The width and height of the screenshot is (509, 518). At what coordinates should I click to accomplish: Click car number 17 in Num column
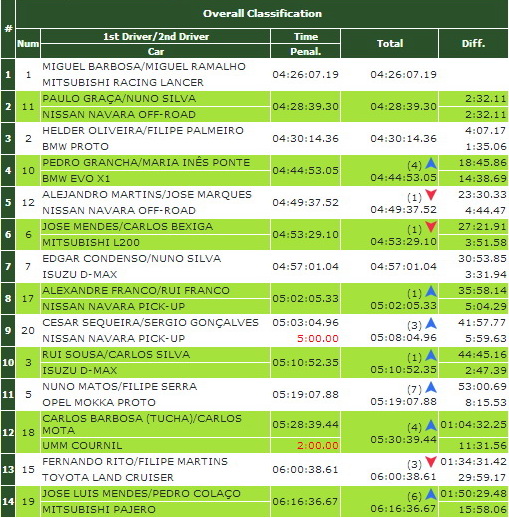(28, 298)
